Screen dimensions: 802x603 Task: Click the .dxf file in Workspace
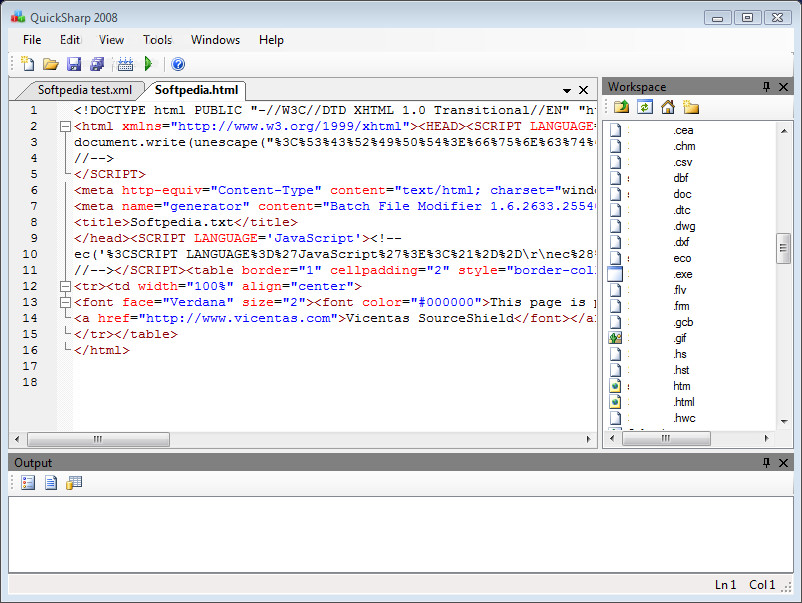click(681, 242)
